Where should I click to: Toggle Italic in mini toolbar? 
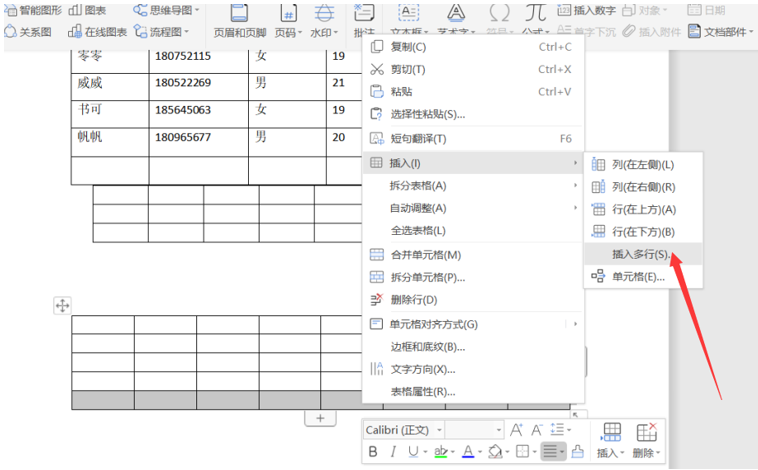pos(393,452)
